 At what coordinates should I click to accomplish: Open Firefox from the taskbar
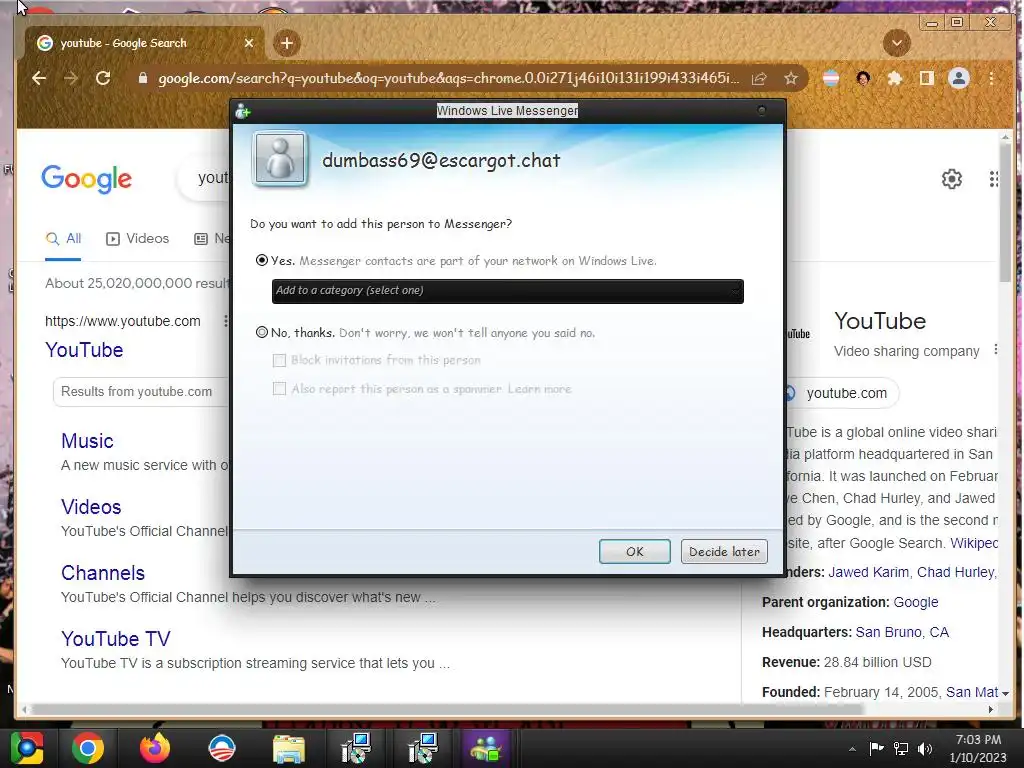coord(155,748)
